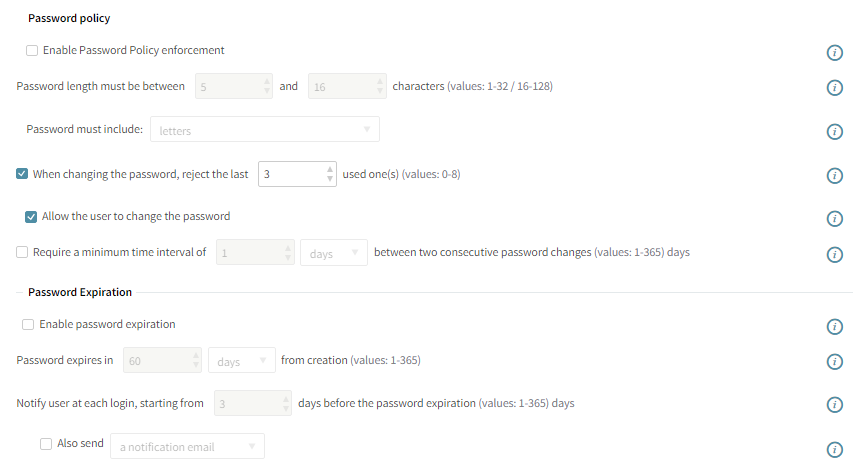Click info icon for Also send row
This screenshot has width=853, height=471.
[x=834, y=450]
